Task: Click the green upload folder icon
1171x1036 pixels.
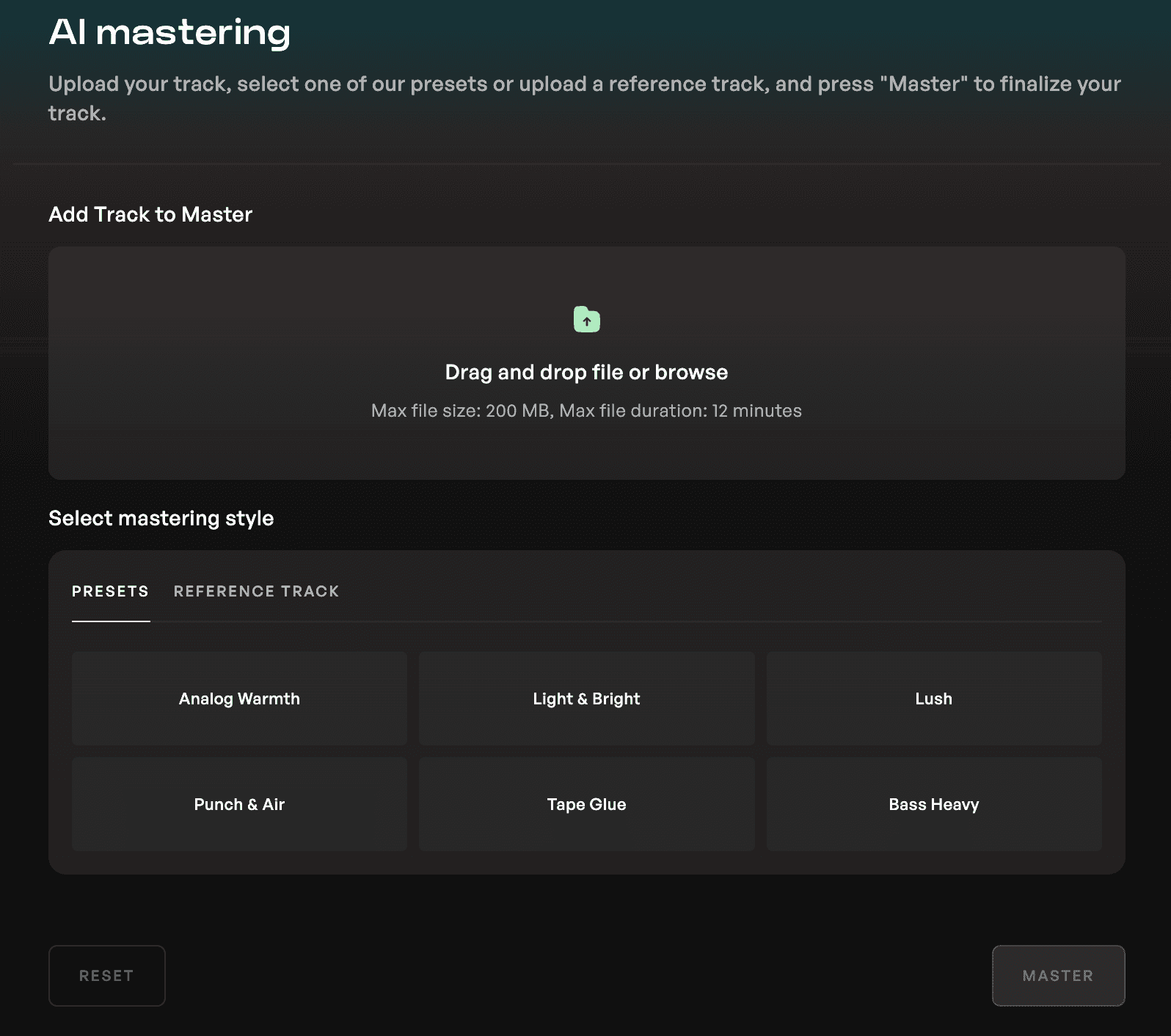Action: click(586, 319)
